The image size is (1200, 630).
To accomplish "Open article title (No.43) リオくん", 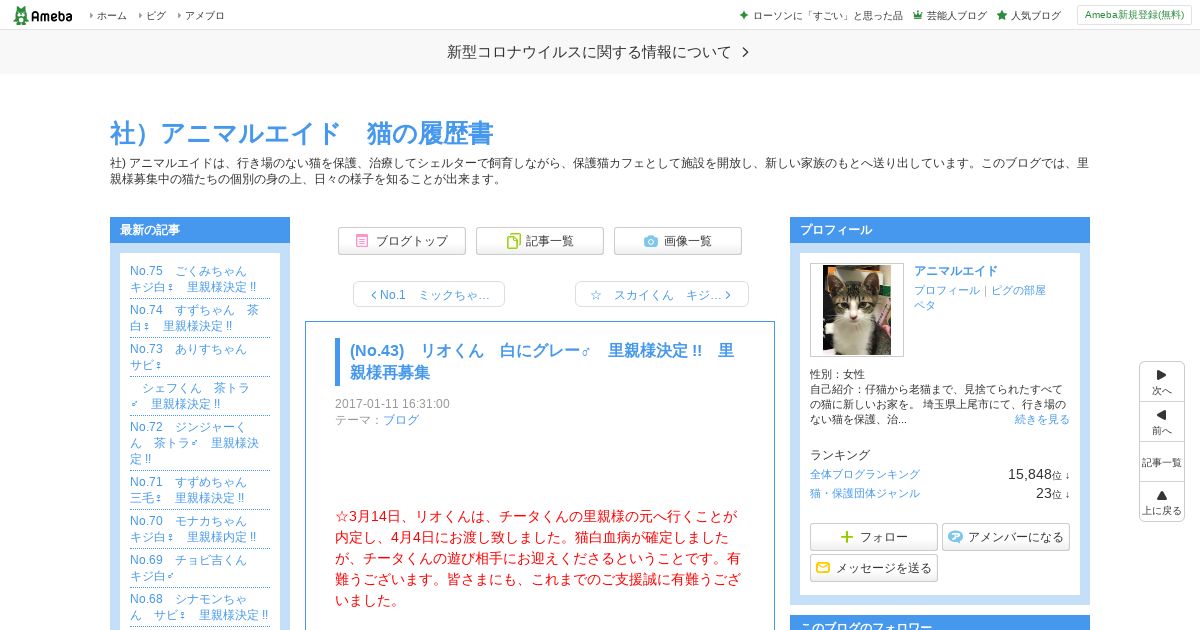I will coord(542,361).
